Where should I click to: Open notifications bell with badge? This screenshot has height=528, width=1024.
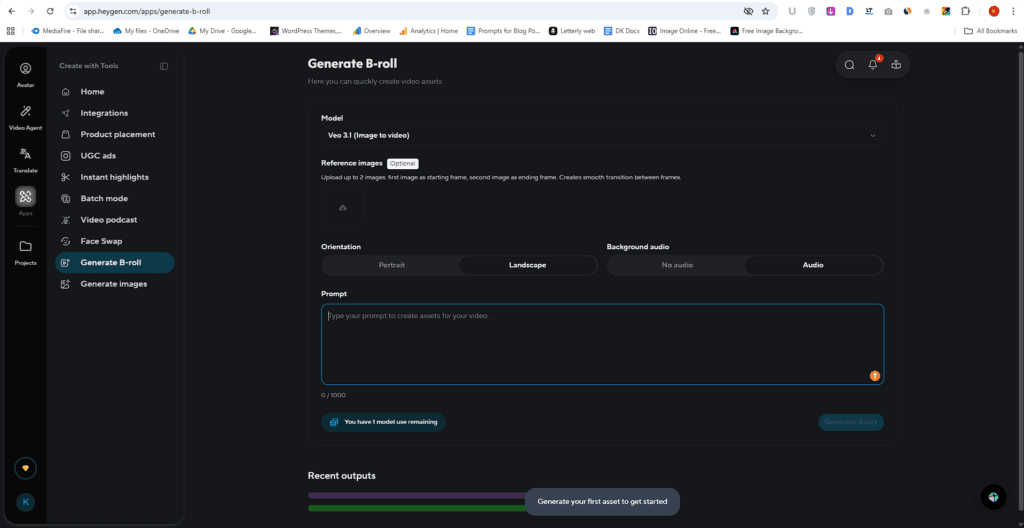[873, 64]
